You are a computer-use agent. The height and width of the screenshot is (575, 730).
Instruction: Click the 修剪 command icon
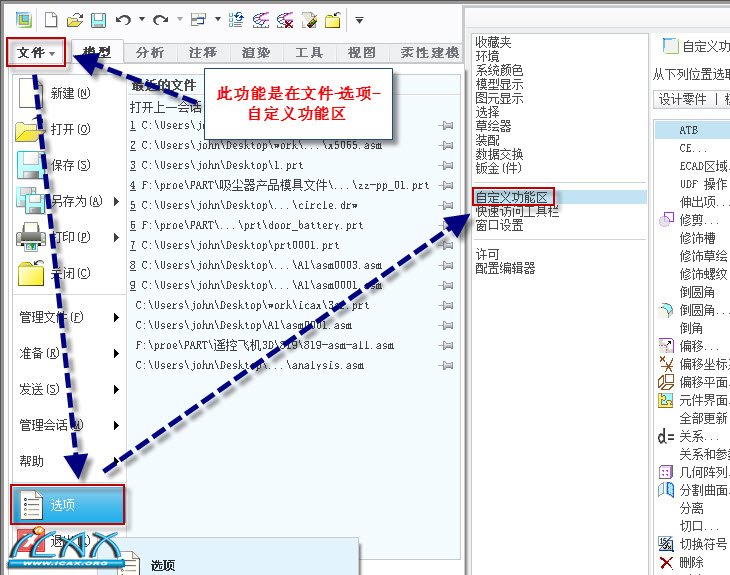click(x=666, y=219)
